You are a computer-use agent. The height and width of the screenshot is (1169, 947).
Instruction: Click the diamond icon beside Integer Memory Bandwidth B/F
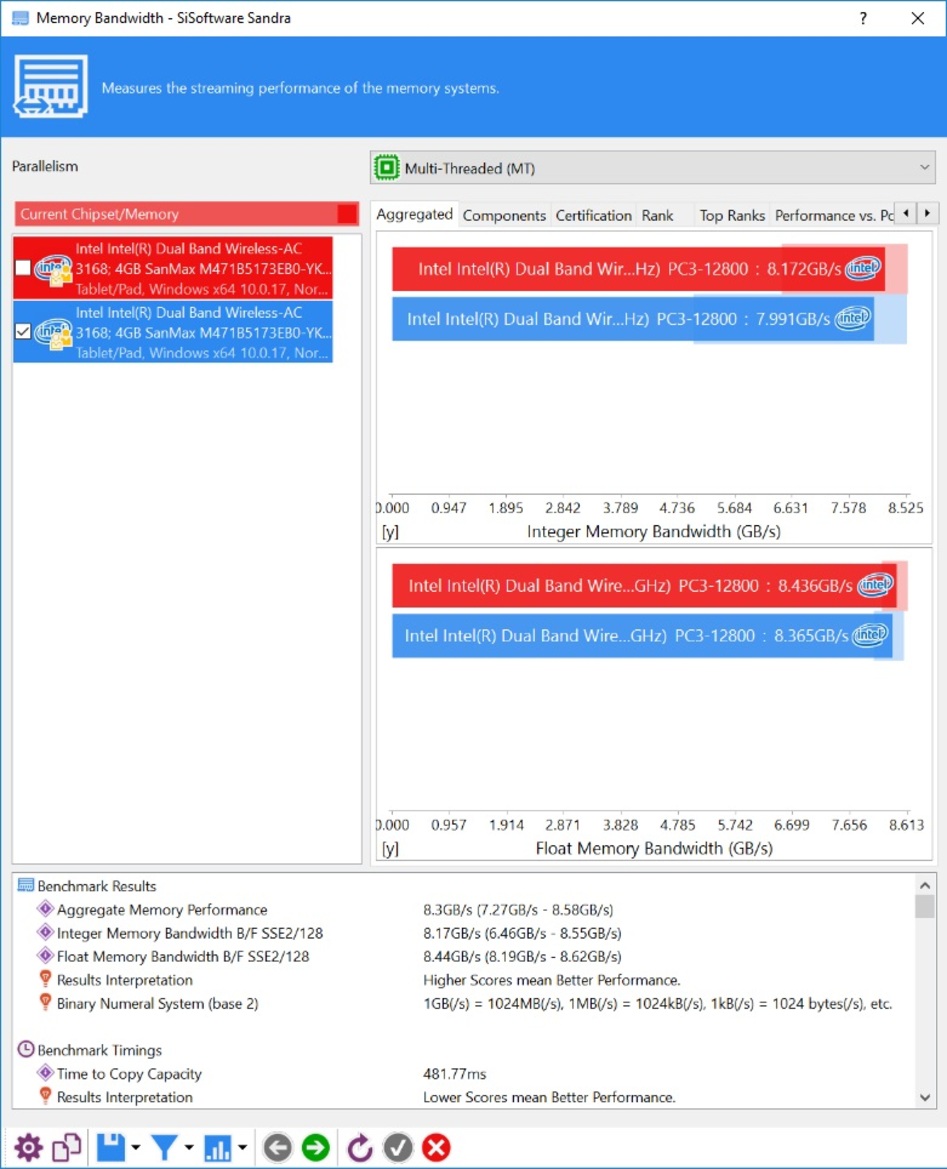coord(45,933)
